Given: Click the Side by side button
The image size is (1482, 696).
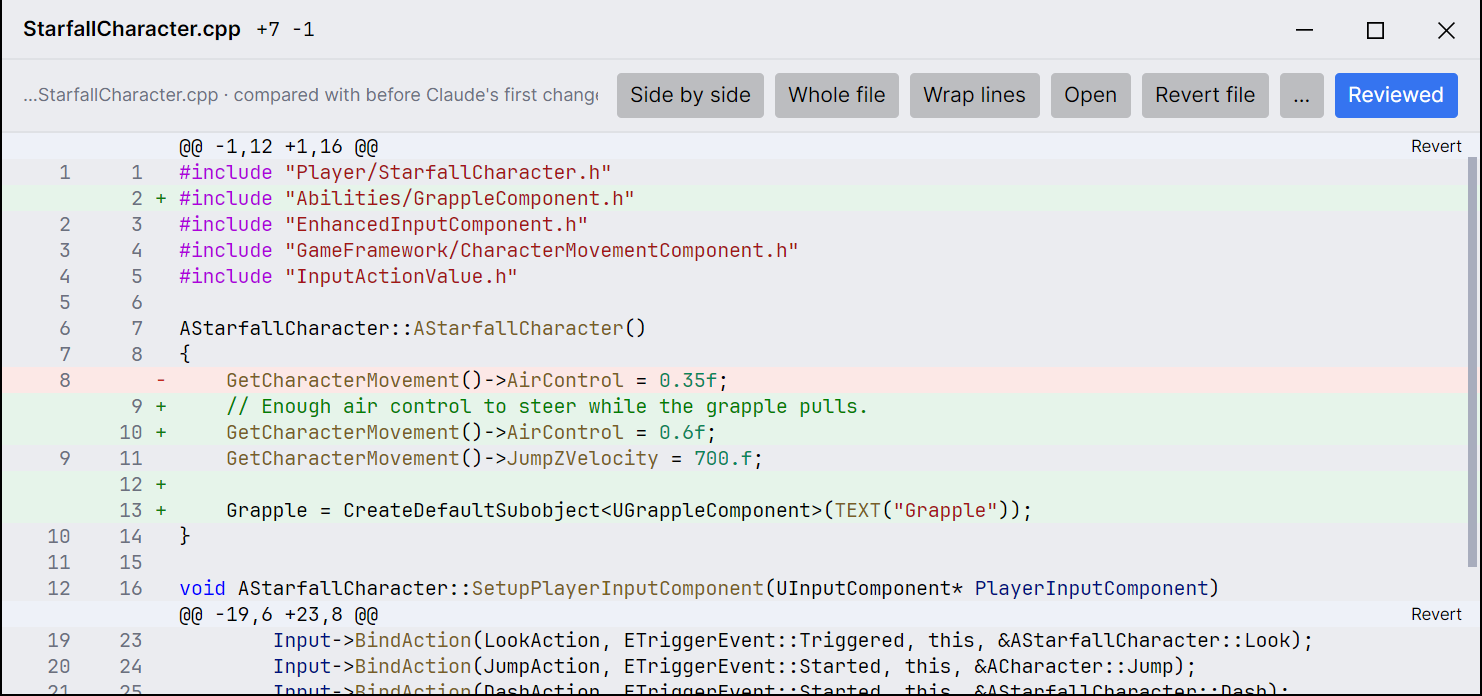Looking at the screenshot, I should [x=690, y=95].
